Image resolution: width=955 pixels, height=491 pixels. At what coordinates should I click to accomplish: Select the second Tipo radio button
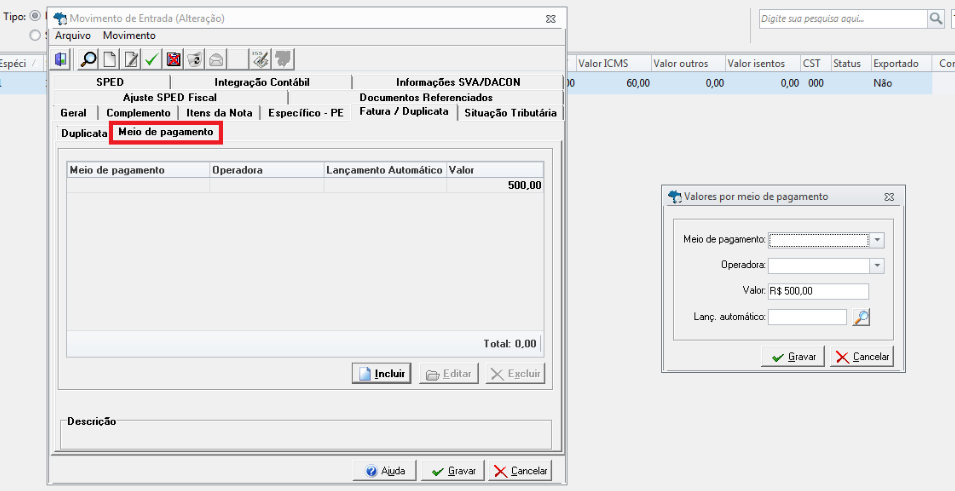coord(35,35)
